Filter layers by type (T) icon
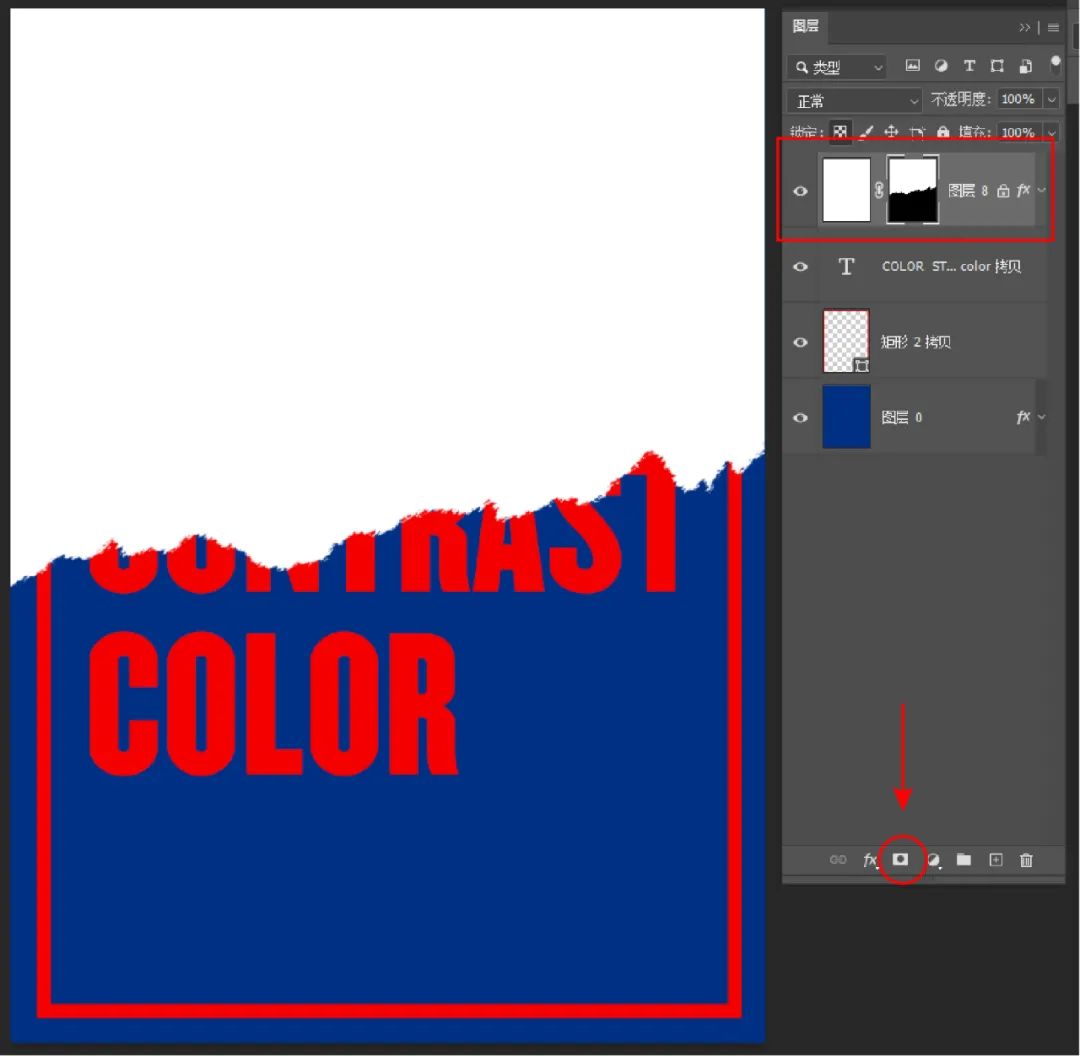The height and width of the screenshot is (1056, 1080). (968, 66)
